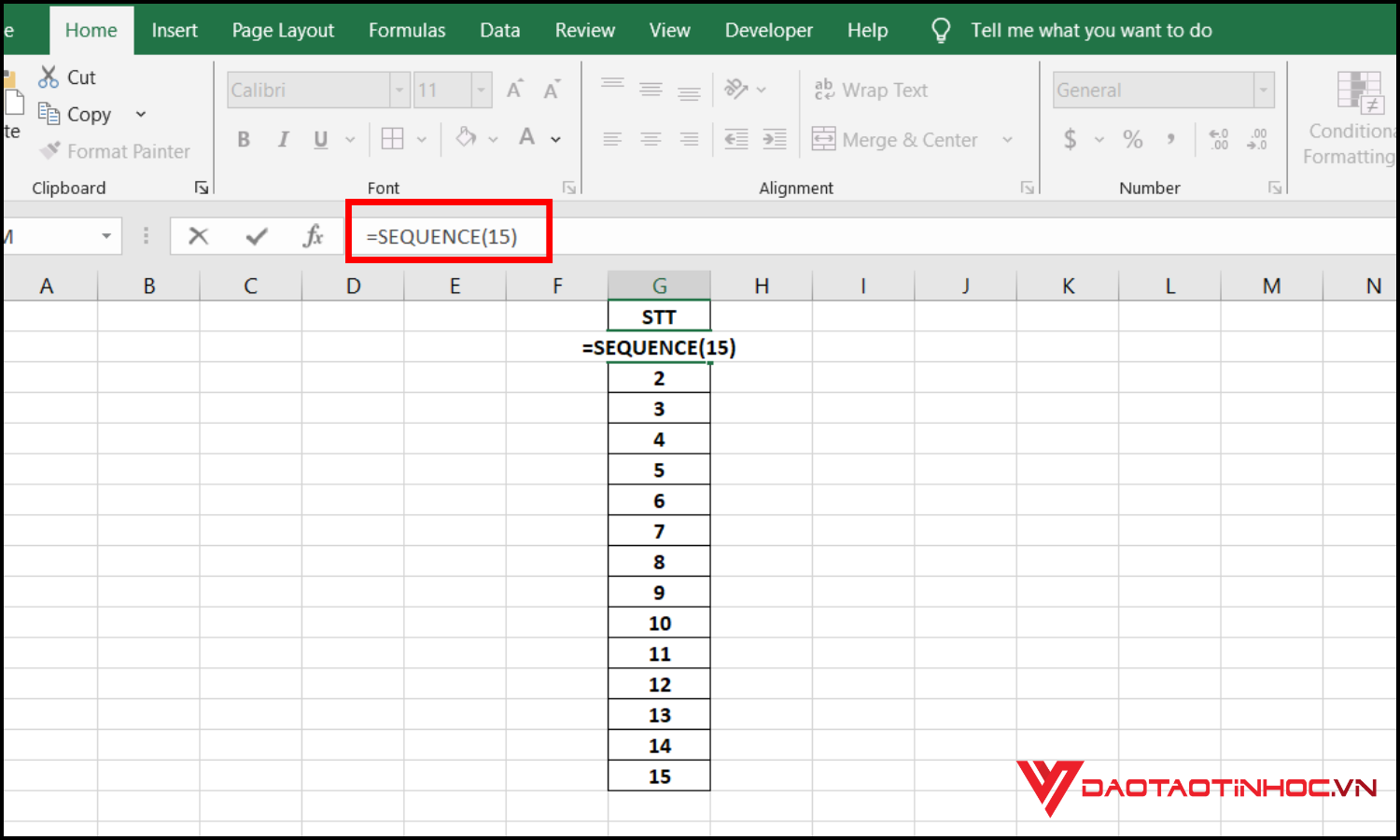Viewport: 1400px width, 840px height.
Task: Apply Percent Style formatting
Action: coord(1133,139)
